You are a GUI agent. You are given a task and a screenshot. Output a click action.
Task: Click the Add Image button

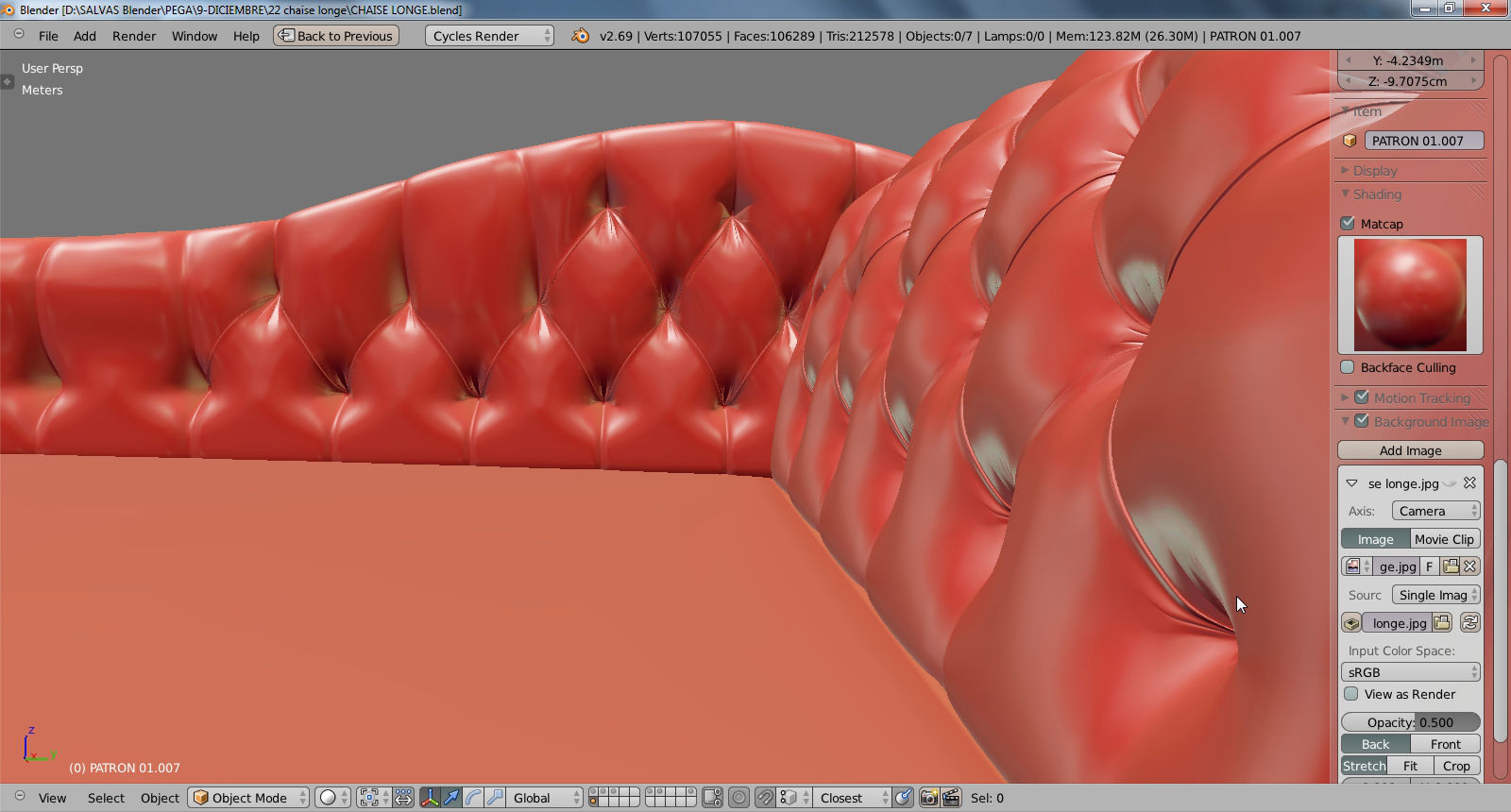(x=1411, y=450)
